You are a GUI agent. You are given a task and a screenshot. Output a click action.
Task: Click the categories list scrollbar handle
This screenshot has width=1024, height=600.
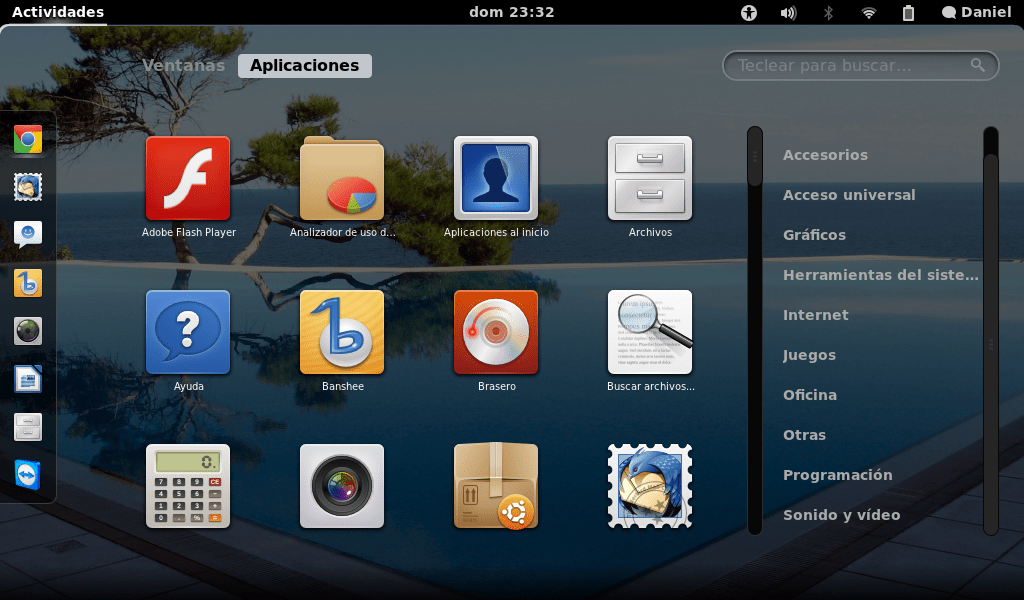991,344
